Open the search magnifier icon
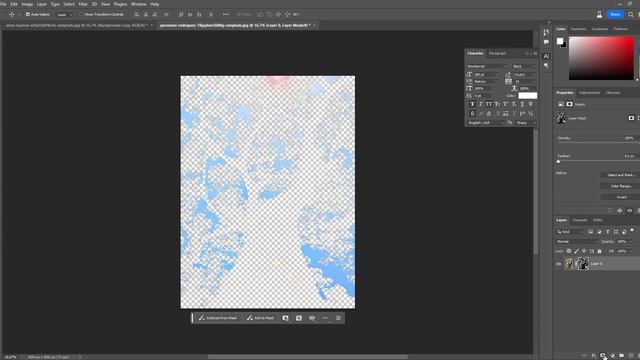The height and width of the screenshot is (360, 640). pyautogui.click(x=631, y=14)
